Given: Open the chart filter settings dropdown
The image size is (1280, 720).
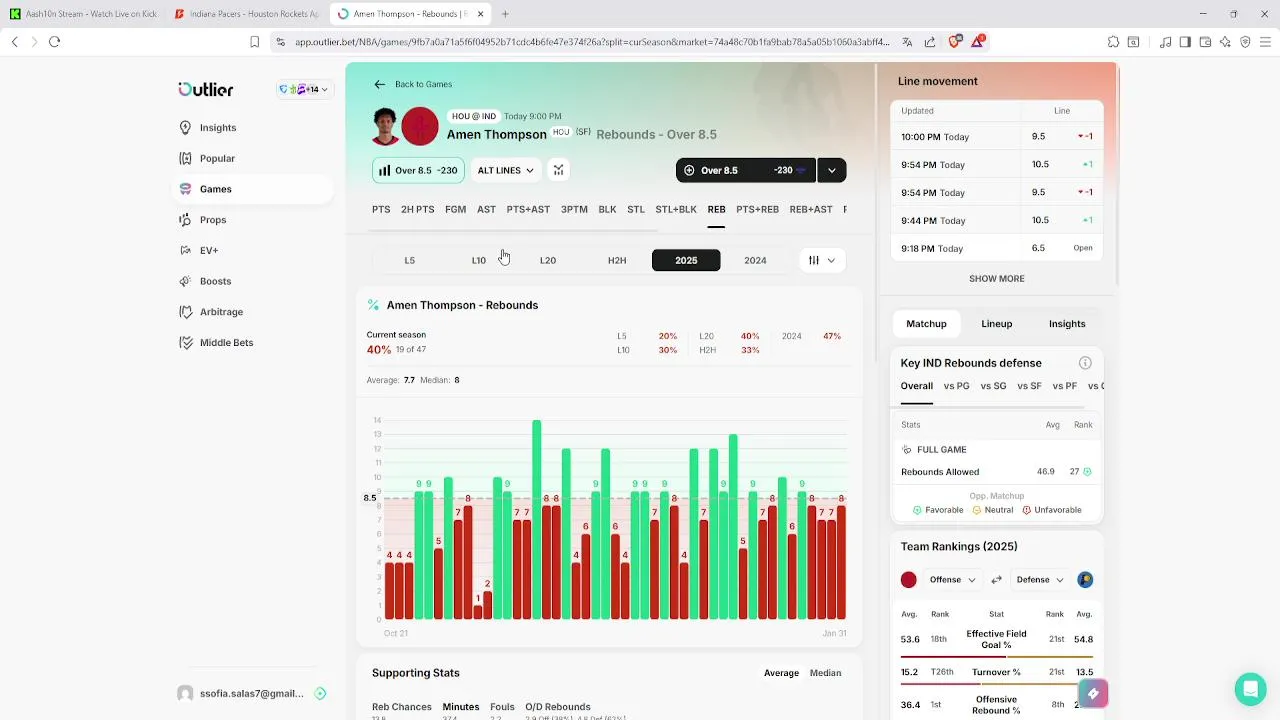Looking at the screenshot, I should tap(822, 260).
